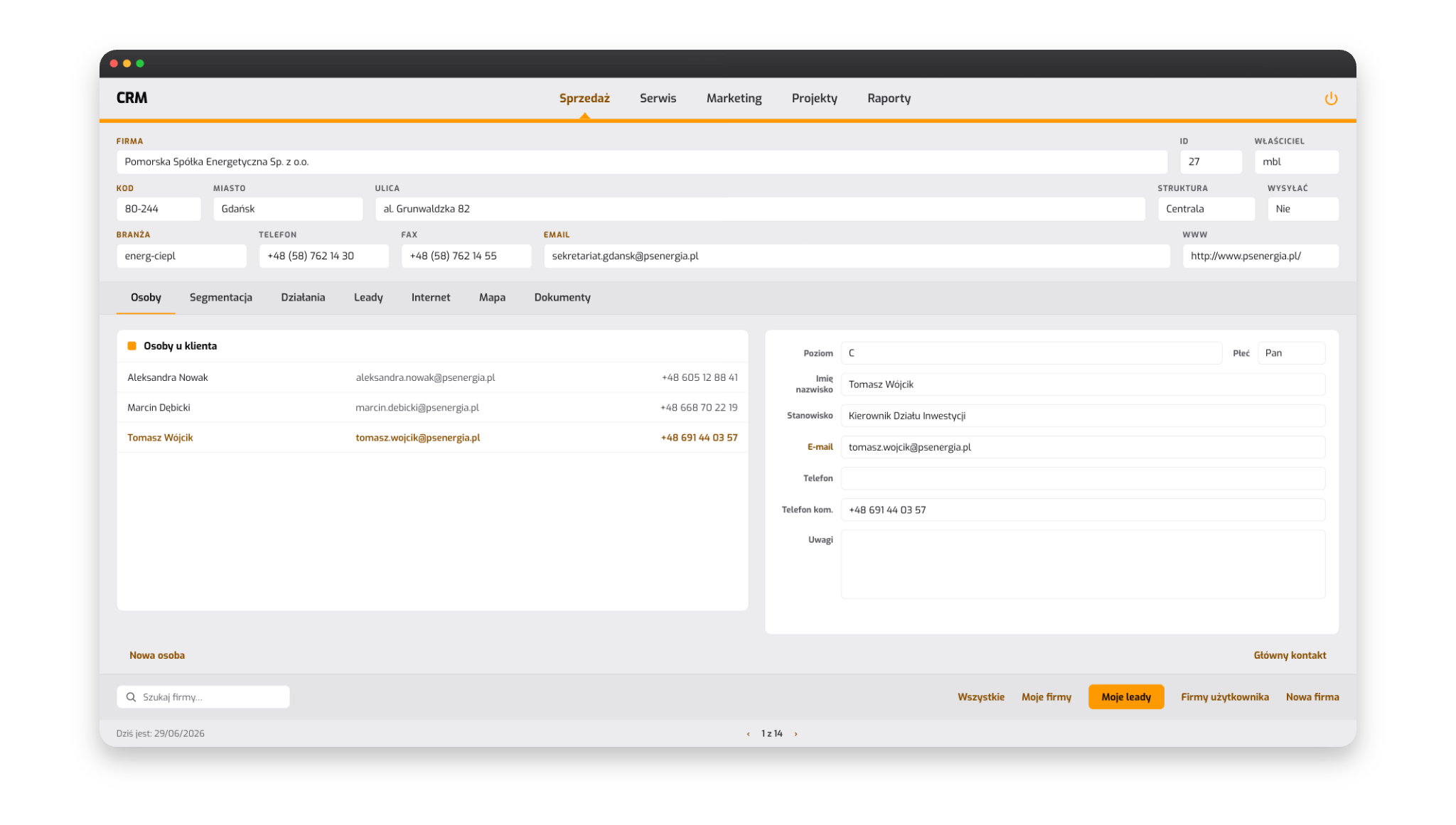The image size is (1456, 825).
Task: Switch to the Dokumenty tab
Action: click(x=562, y=298)
